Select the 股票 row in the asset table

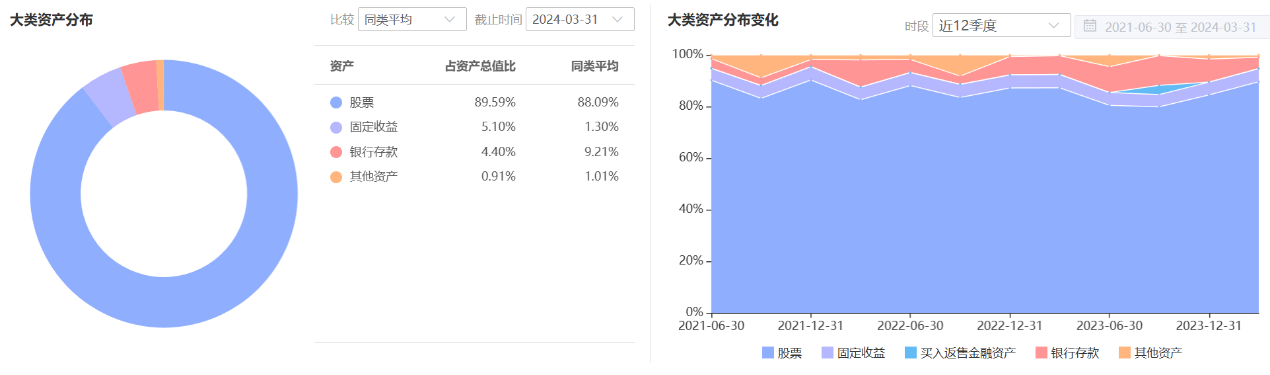[x=474, y=102]
